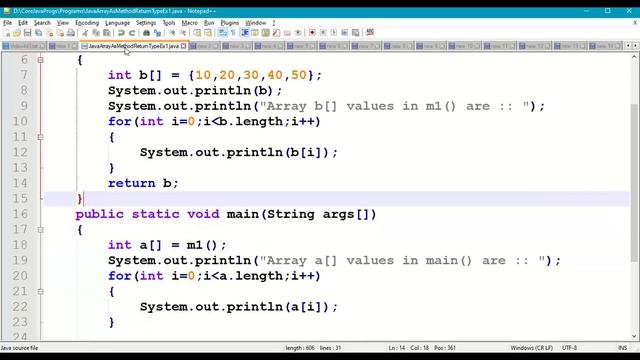This screenshot has width=640, height=360.
Task: Click the Paste toolbar icon
Action: tap(107, 33)
